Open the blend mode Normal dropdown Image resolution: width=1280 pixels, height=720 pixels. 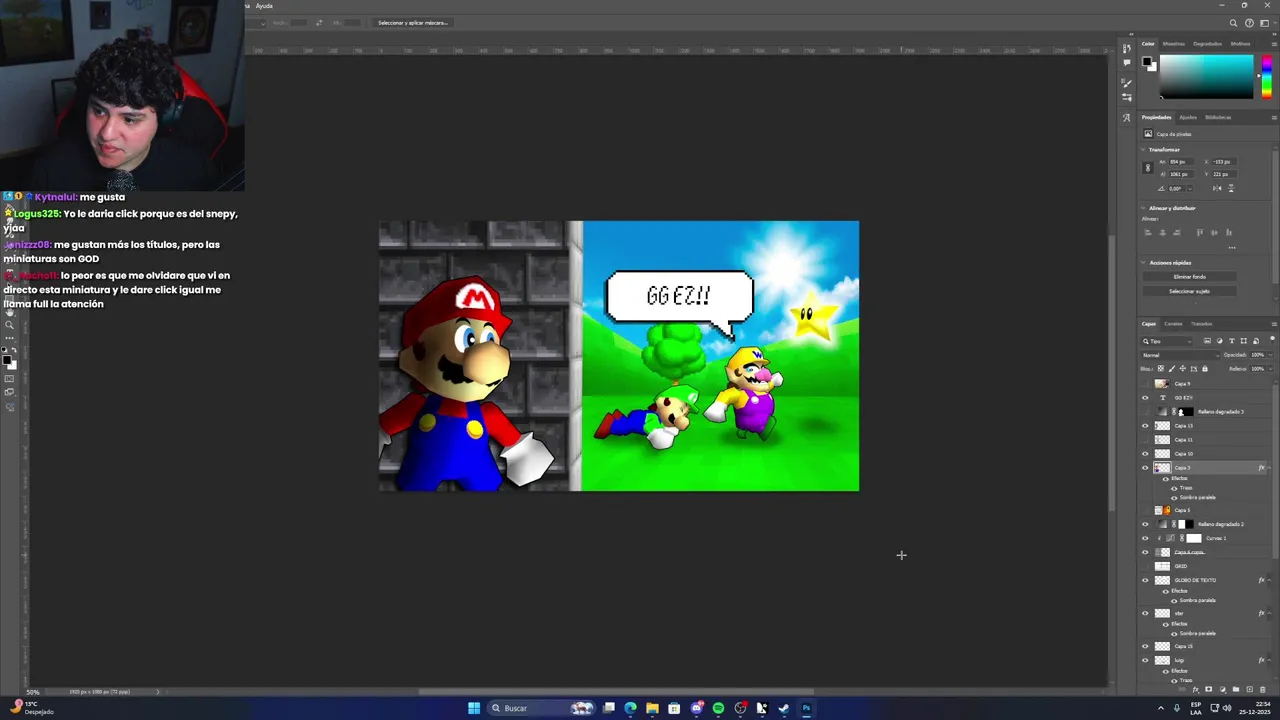(1180, 355)
